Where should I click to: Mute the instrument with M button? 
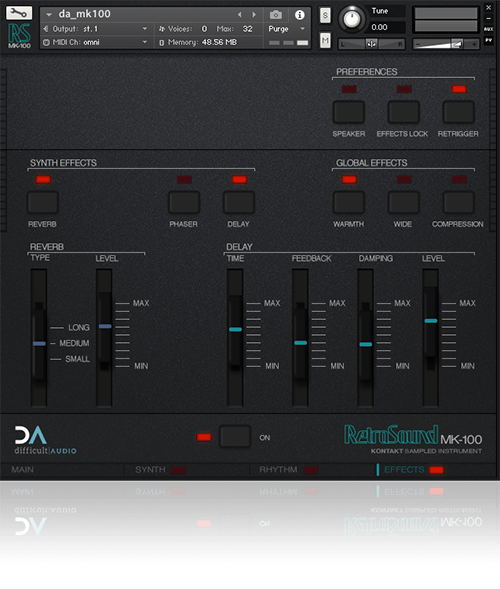coord(325,40)
